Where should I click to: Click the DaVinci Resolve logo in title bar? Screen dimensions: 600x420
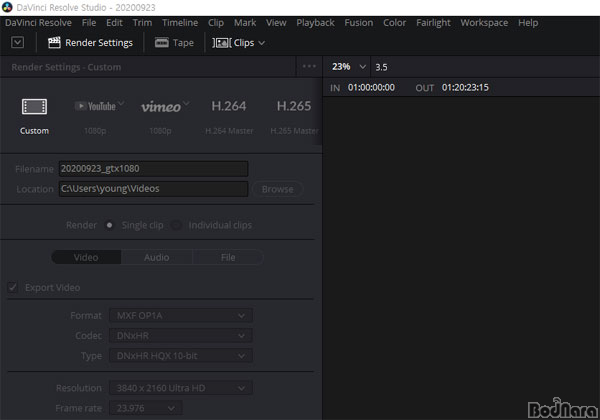click(7, 7)
